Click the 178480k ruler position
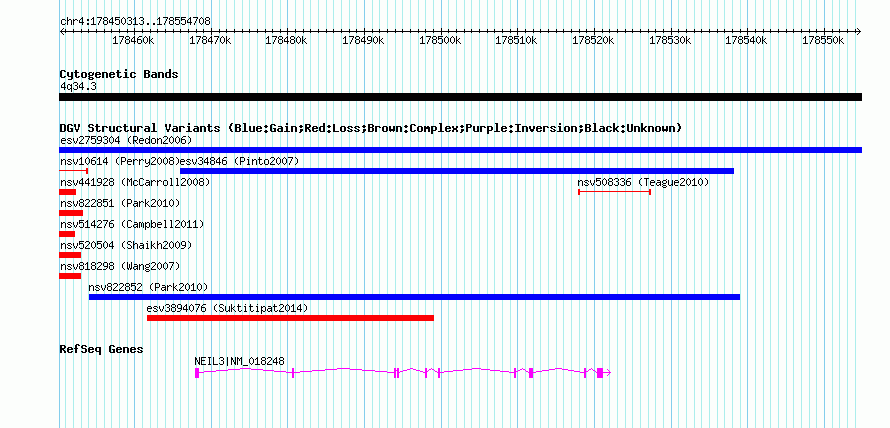 [287, 41]
